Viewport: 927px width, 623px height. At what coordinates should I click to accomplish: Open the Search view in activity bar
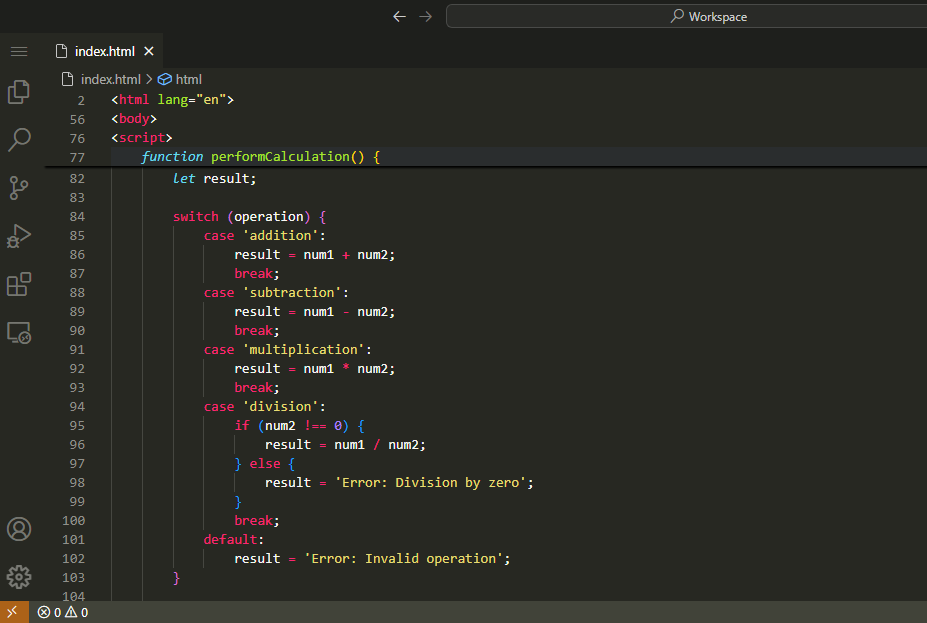[19, 139]
